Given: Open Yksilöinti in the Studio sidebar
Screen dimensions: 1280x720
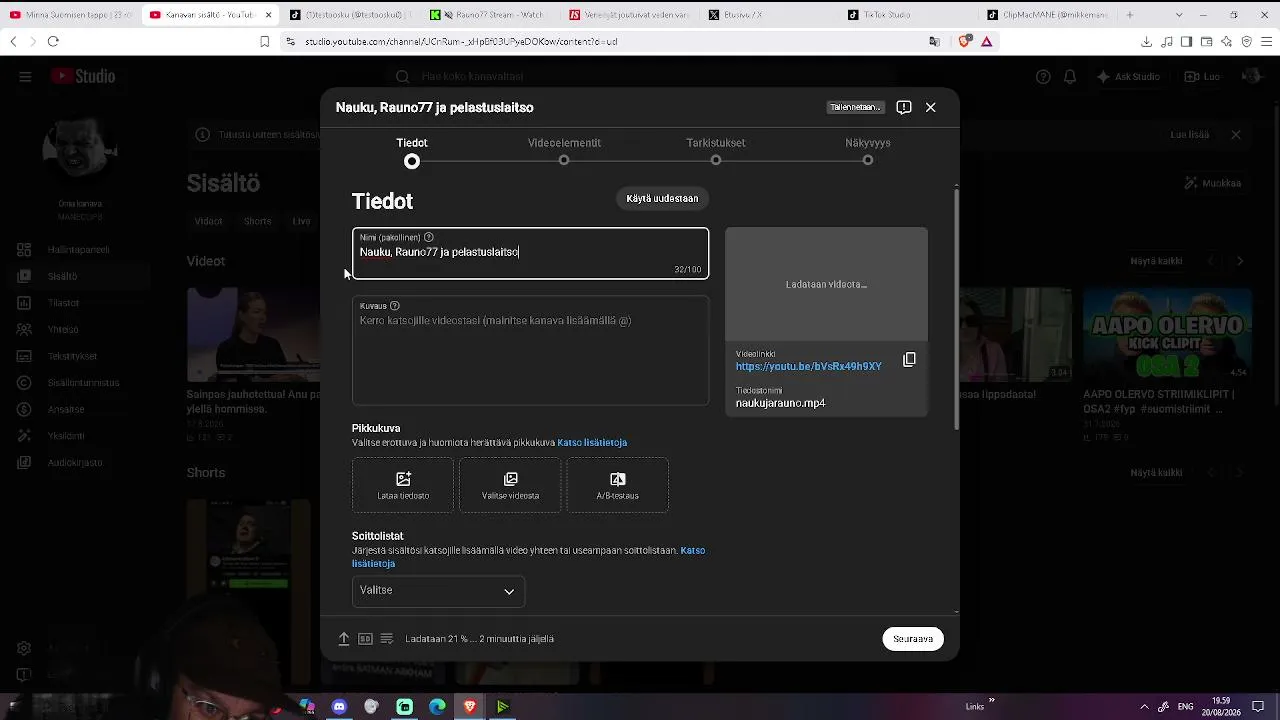Looking at the screenshot, I should [66, 436].
